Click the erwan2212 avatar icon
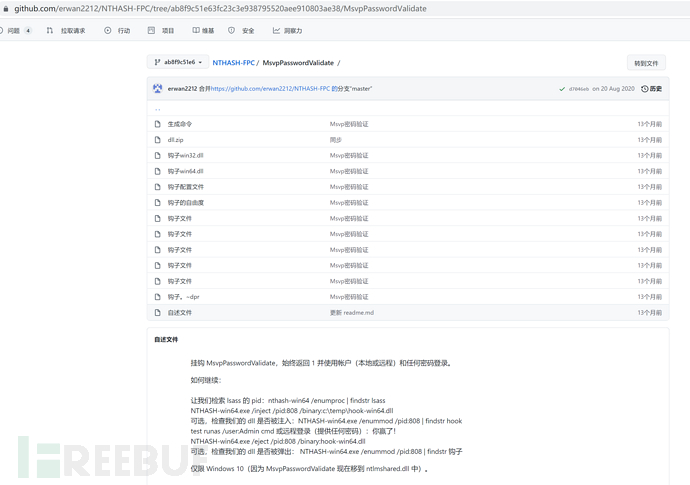The height and width of the screenshot is (485, 690). tap(158, 88)
